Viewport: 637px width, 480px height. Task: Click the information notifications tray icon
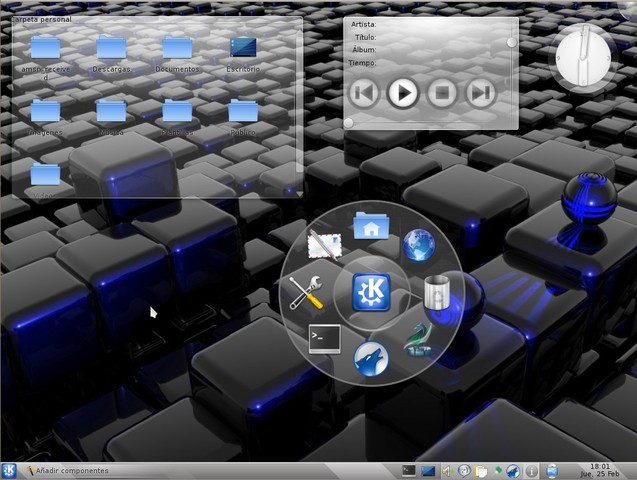[x=531, y=471]
